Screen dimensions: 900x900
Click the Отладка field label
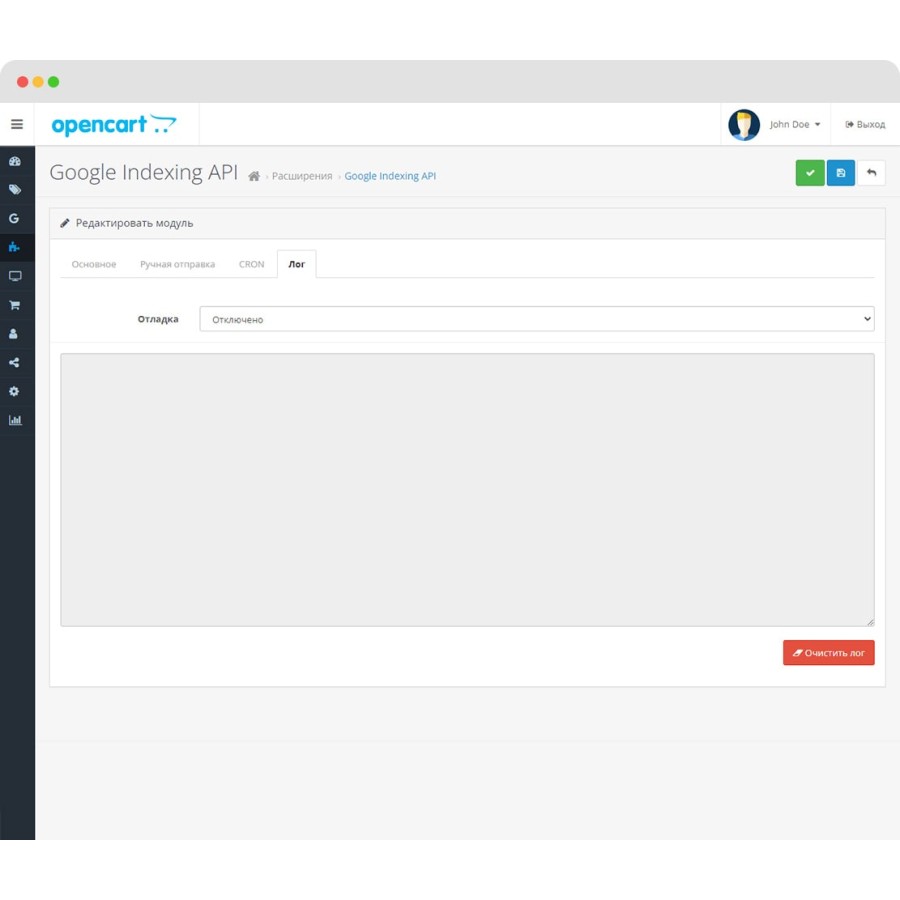coord(158,319)
